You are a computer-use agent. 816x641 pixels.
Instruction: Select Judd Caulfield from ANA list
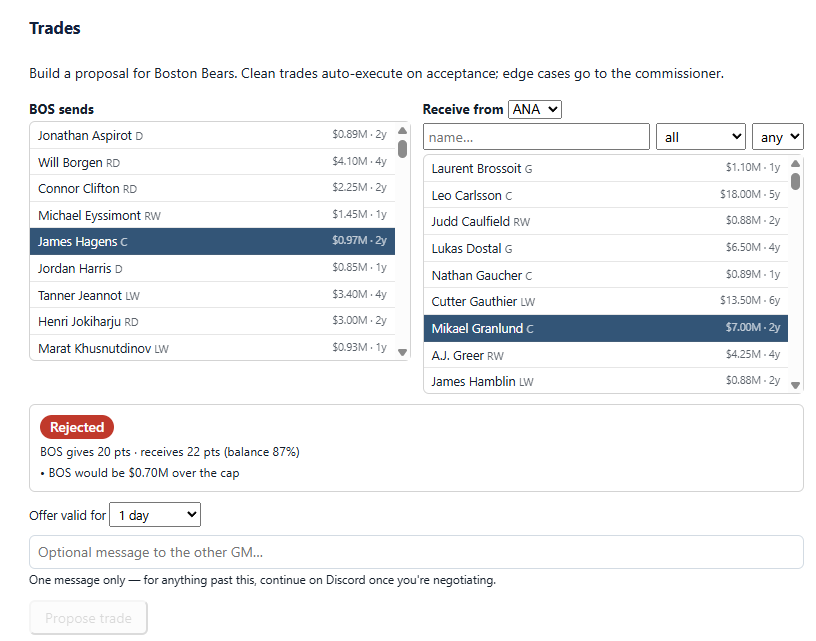coord(606,221)
